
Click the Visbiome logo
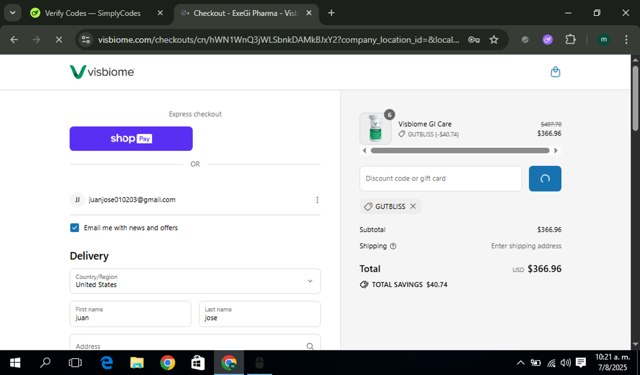(102, 72)
